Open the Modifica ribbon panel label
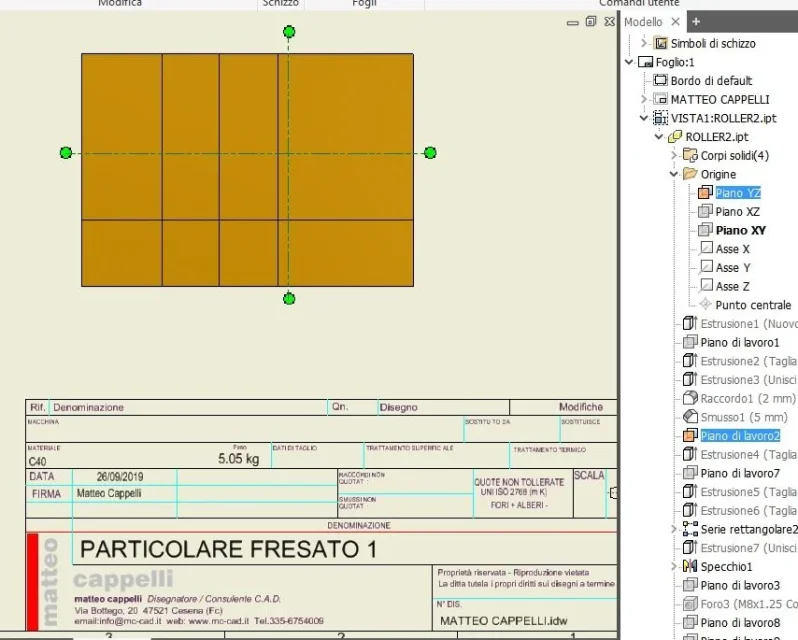This screenshot has height=640, width=798. coord(120,3)
